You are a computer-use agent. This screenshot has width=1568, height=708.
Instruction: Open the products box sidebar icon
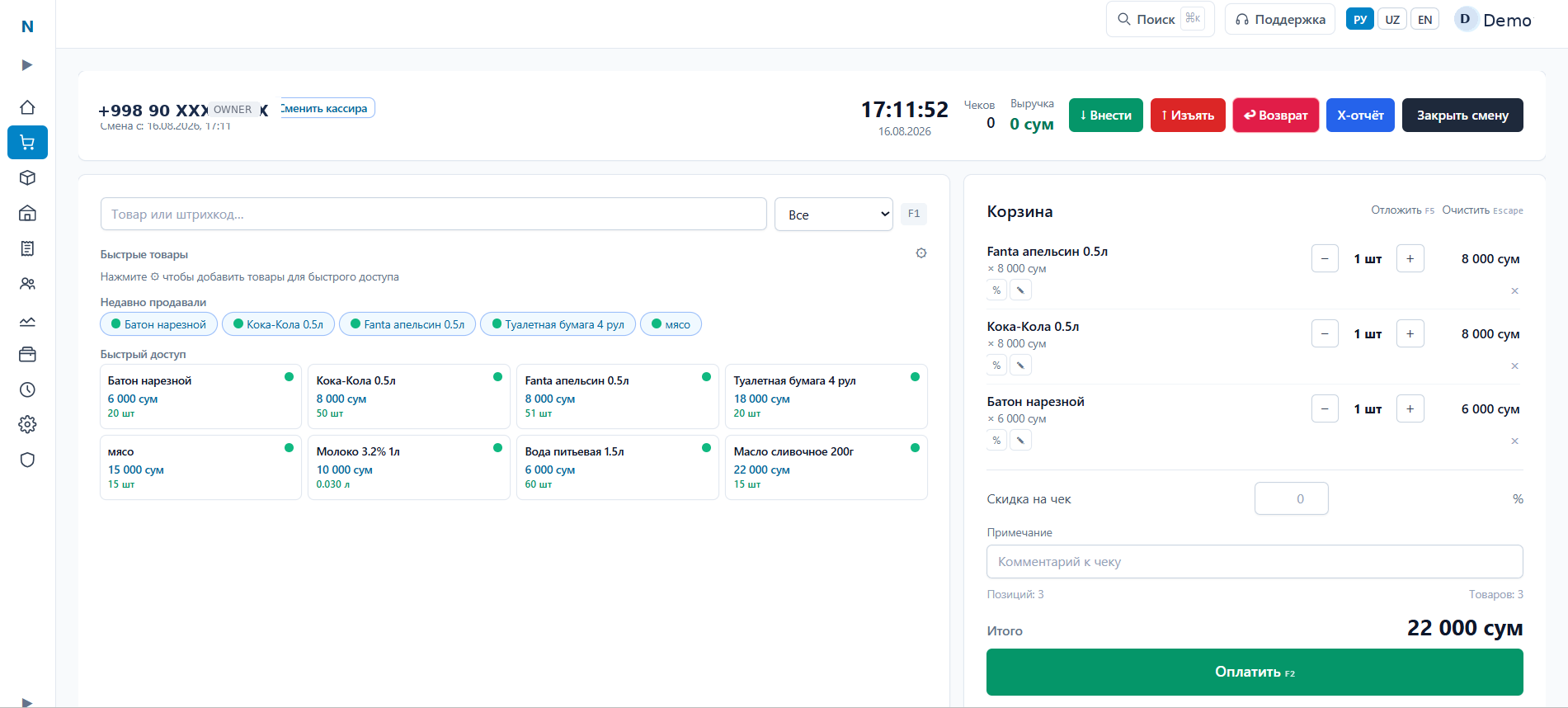coord(27,177)
